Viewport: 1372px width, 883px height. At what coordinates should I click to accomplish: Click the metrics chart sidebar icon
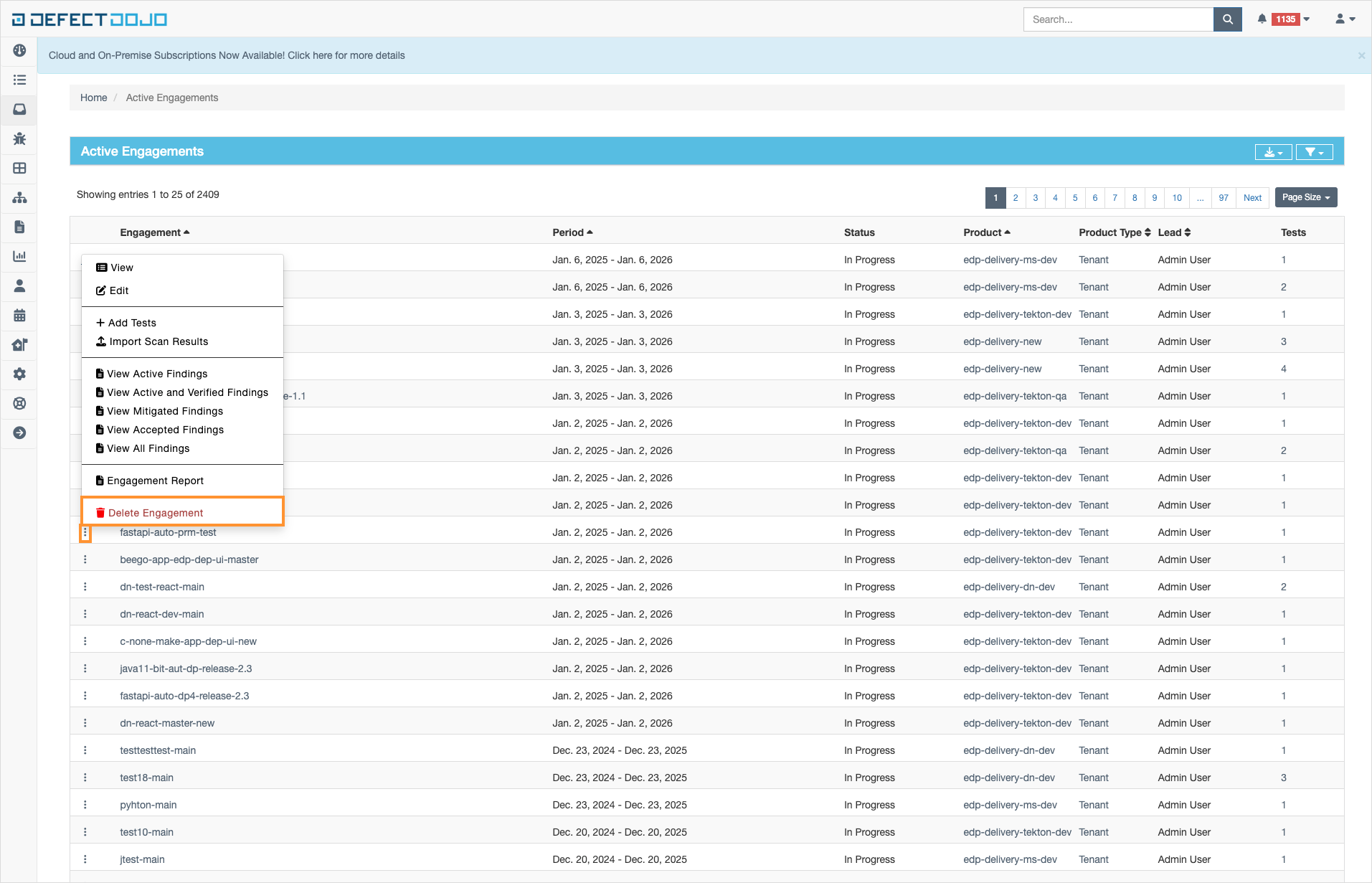tap(19, 256)
